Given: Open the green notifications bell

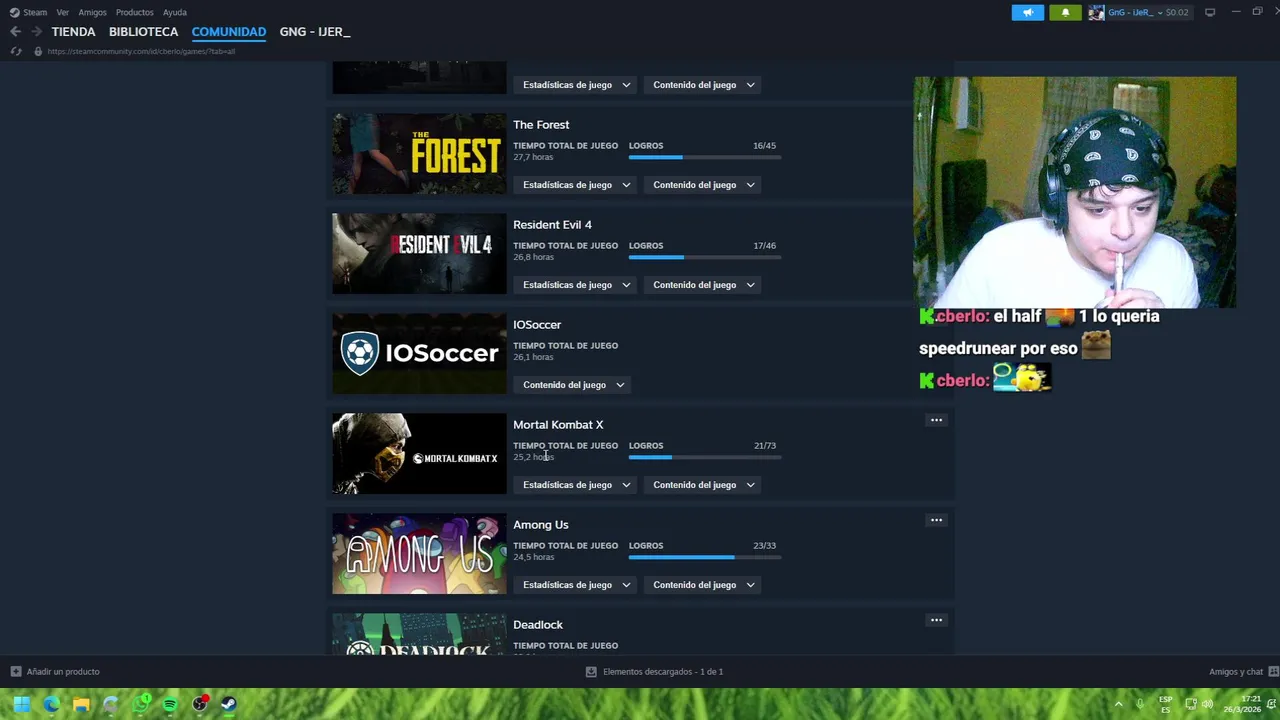Looking at the screenshot, I should pos(1065,12).
